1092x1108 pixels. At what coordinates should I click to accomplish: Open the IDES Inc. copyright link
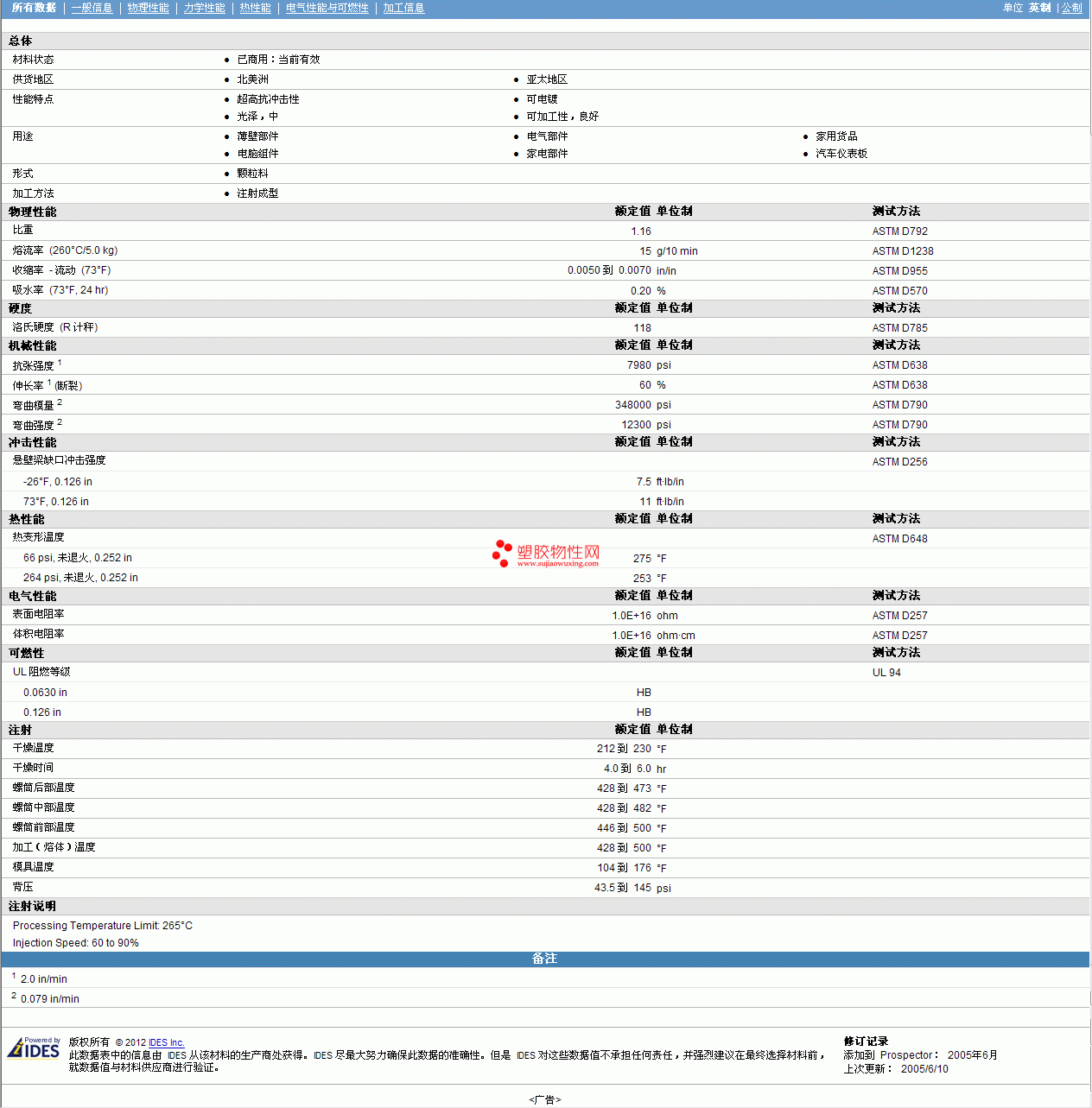[x=166, y=1042]
